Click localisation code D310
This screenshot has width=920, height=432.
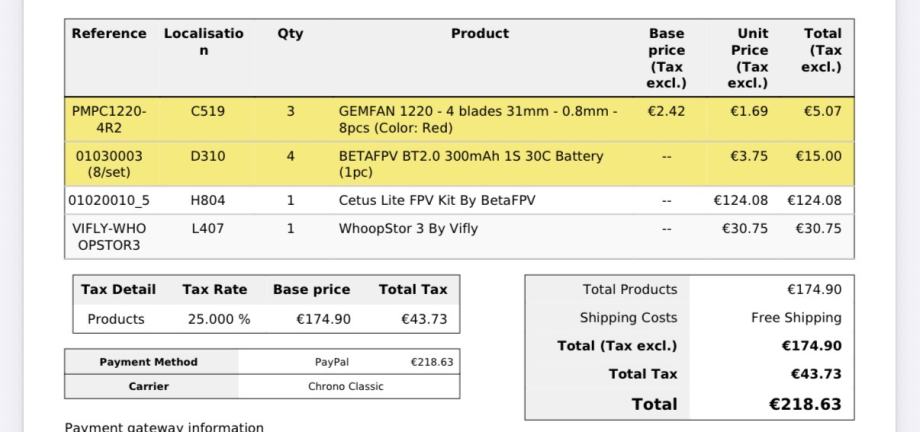208,156
